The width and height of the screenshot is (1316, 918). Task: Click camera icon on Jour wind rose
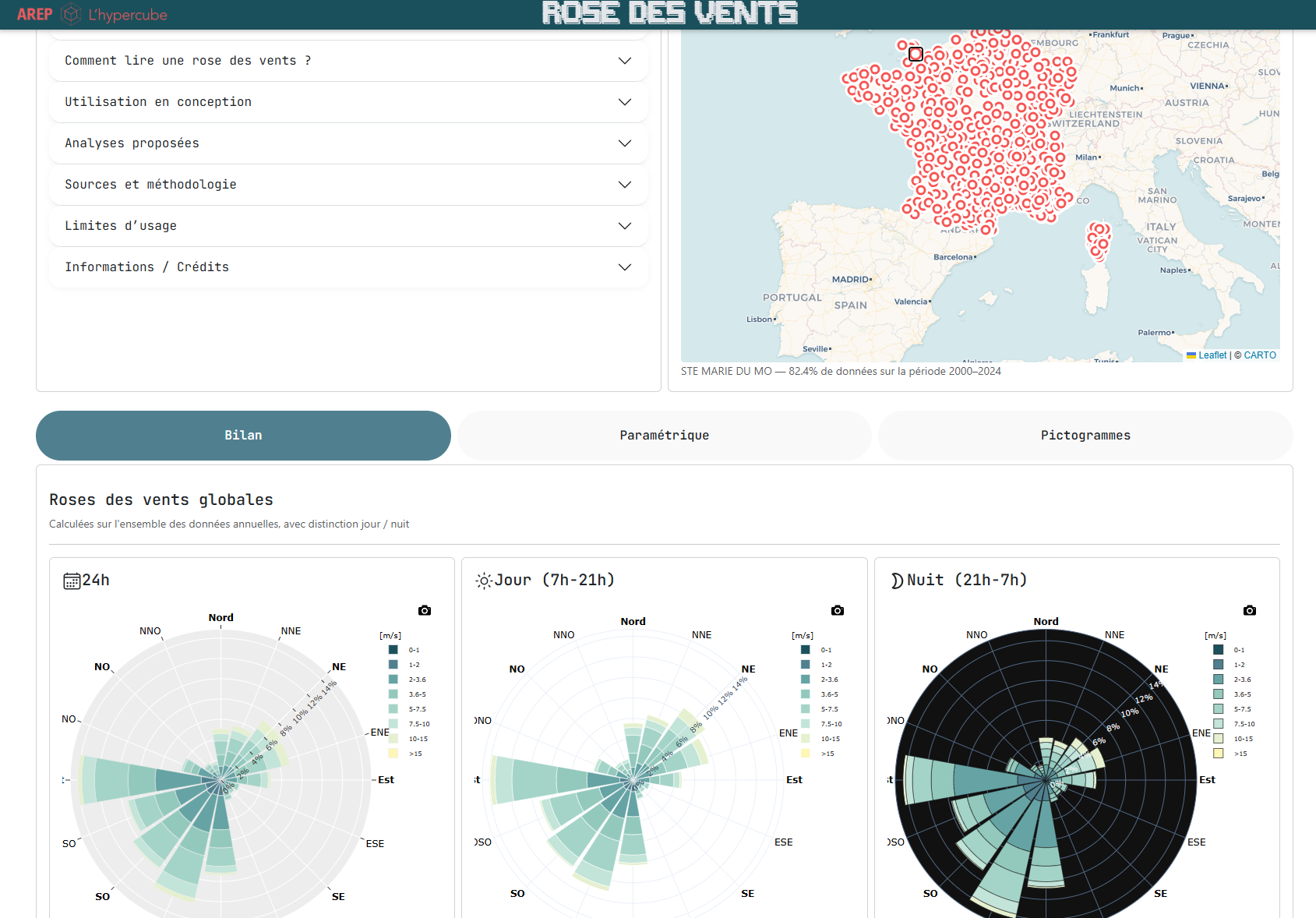tap(838, 610)
